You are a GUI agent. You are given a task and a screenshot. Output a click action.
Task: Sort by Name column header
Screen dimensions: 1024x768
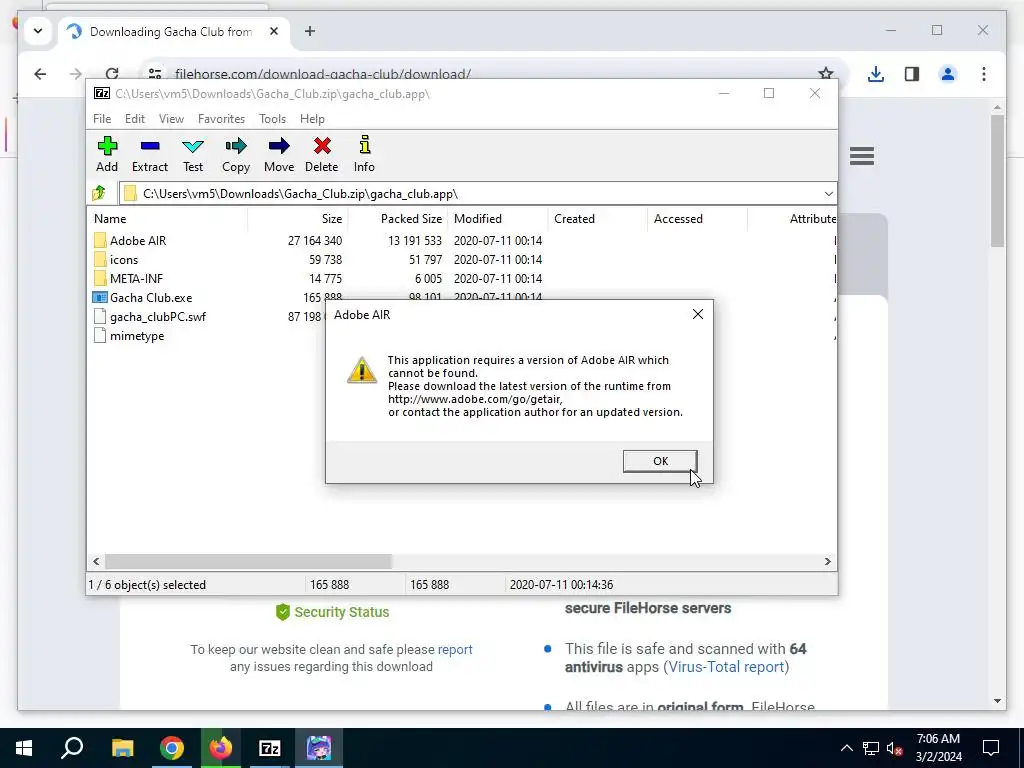click(x=167, y=219)
